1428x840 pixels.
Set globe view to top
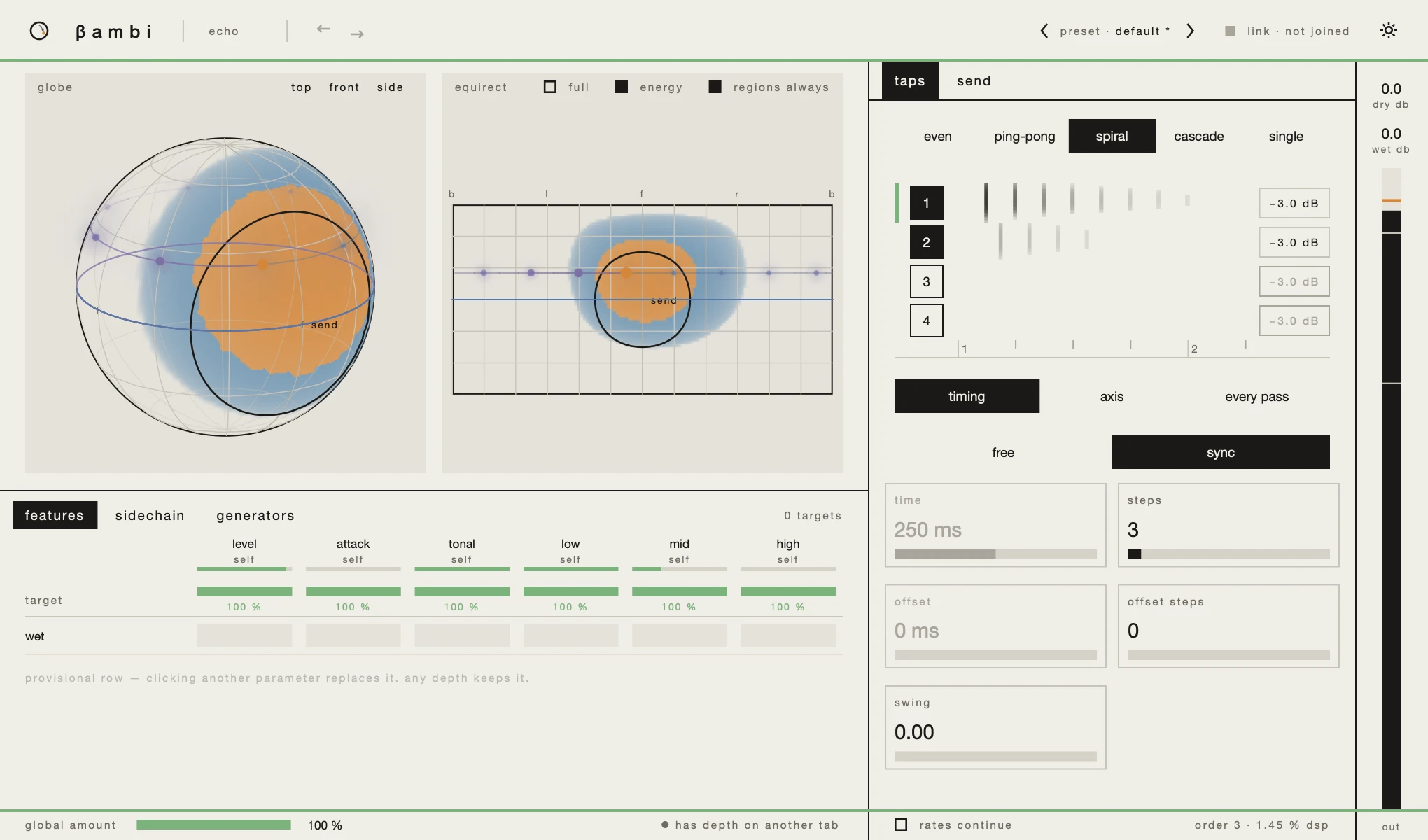click(301, 87)
